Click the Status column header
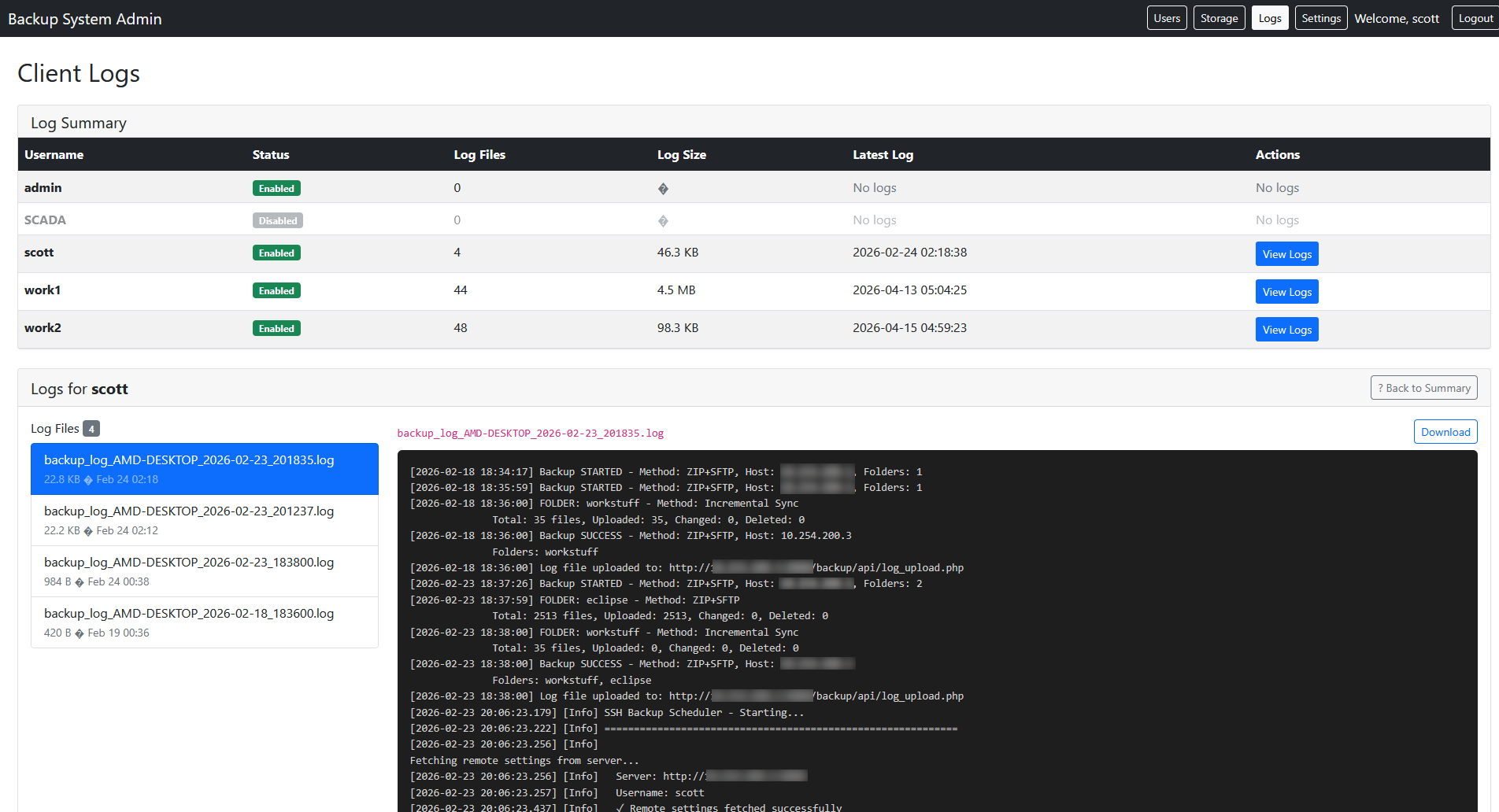 [271, 154]
